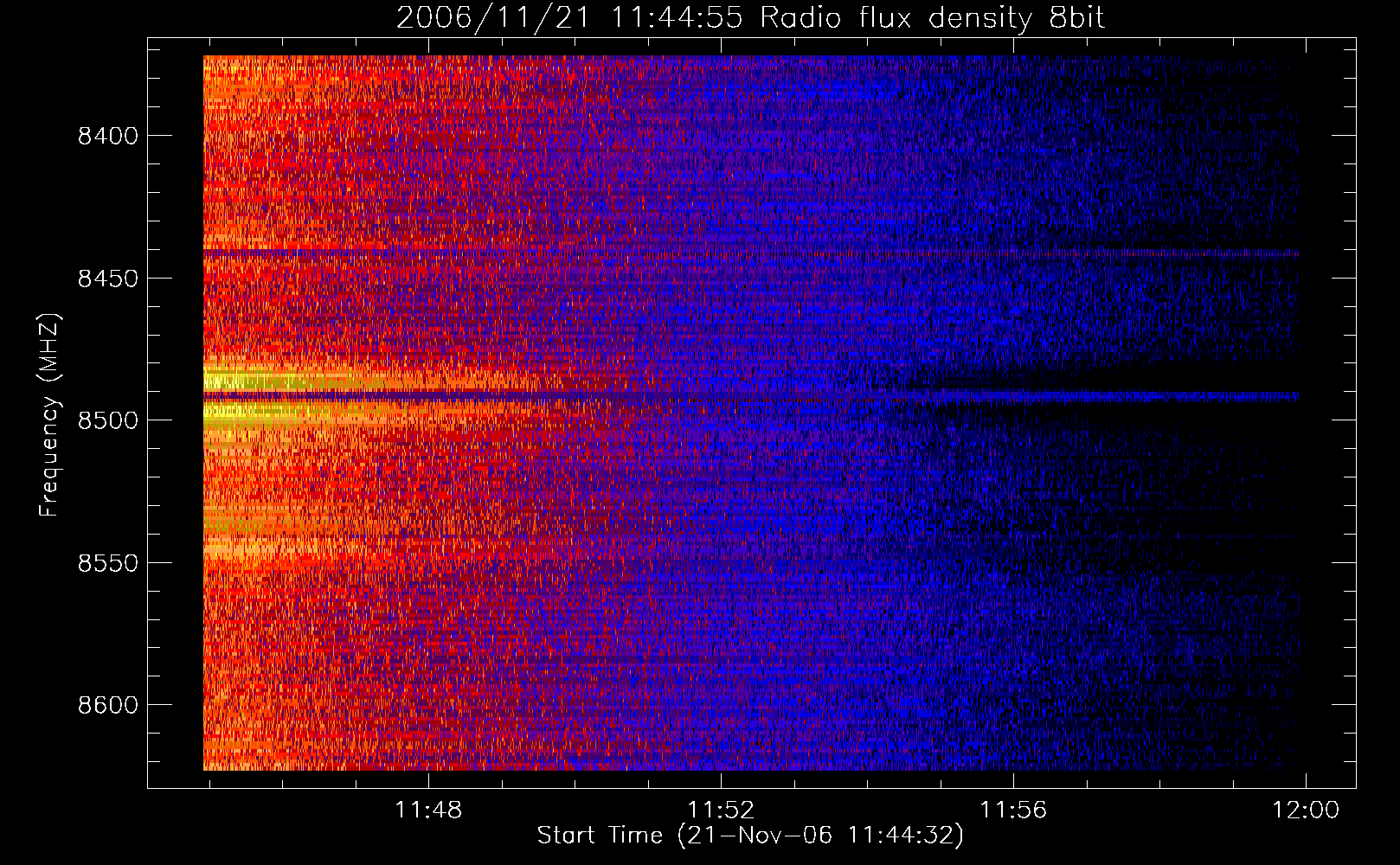Screen dimensions: 1400x865
Task: Click the 8550 frequency axis label
Action: click(108, 563)
